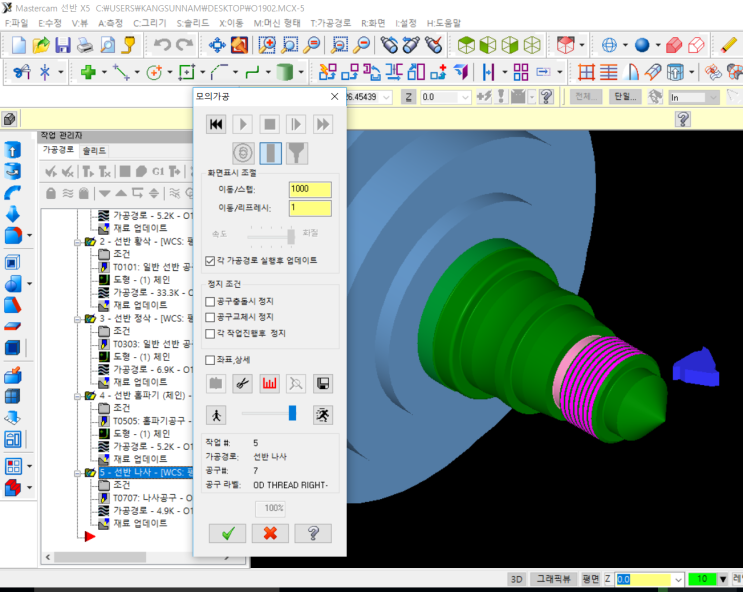Enable the 공구충돌시 정지 checkbox

pyautogui.click(x=210, y=301)
